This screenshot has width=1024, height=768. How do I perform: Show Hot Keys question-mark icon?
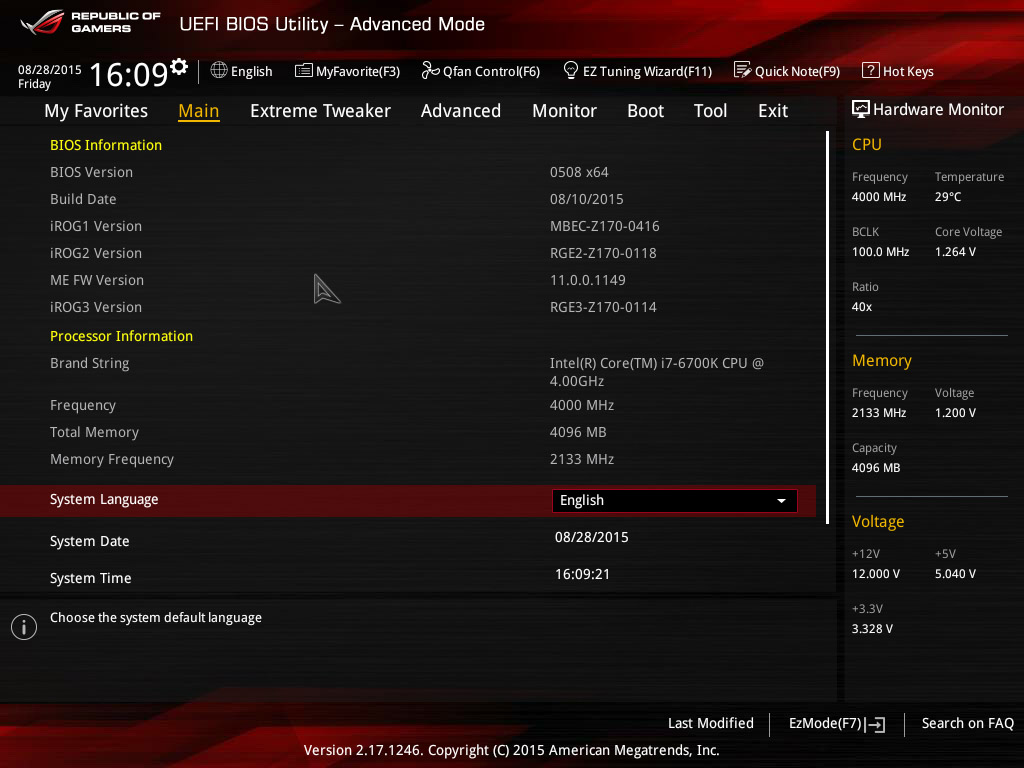[x=870, y=70]
